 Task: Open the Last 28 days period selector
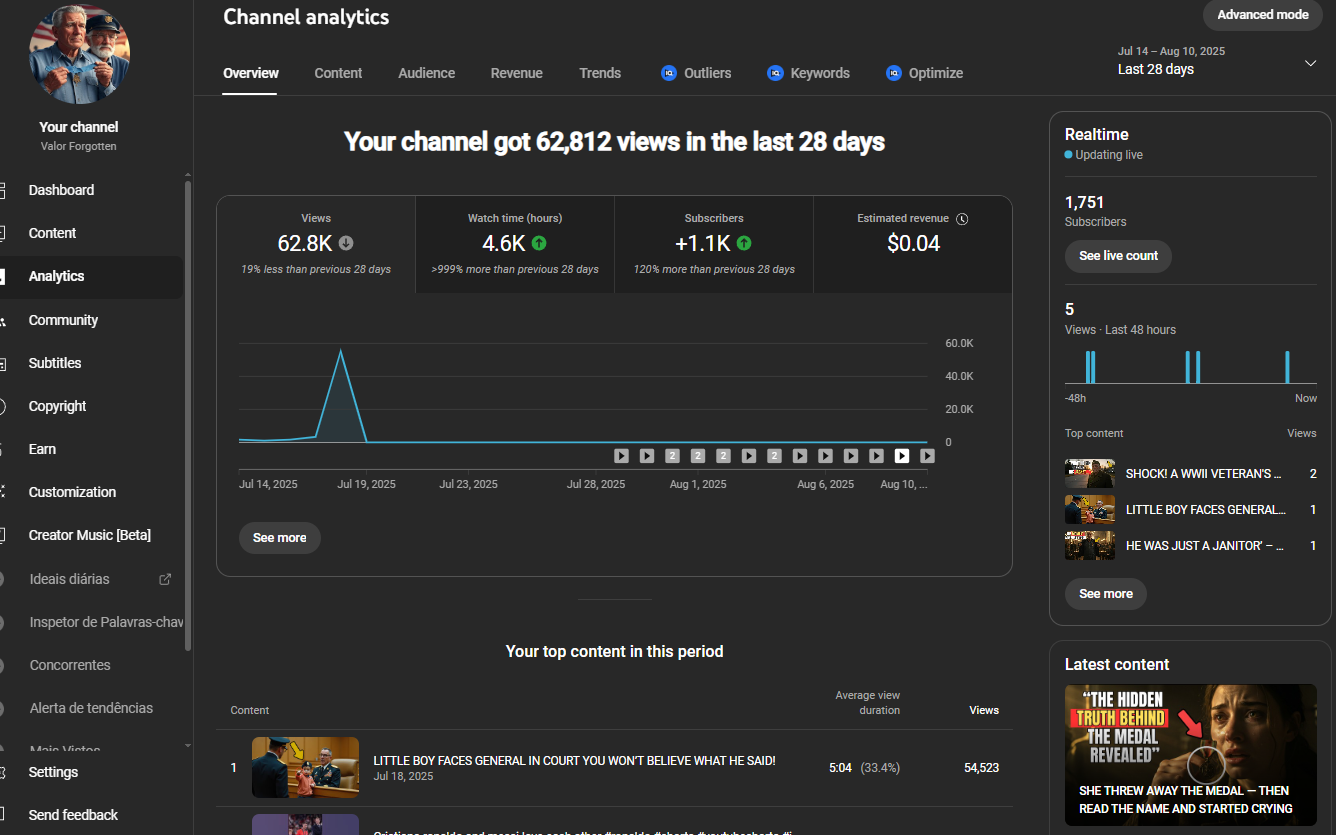pyautogui.click(x=1217, y=61)
